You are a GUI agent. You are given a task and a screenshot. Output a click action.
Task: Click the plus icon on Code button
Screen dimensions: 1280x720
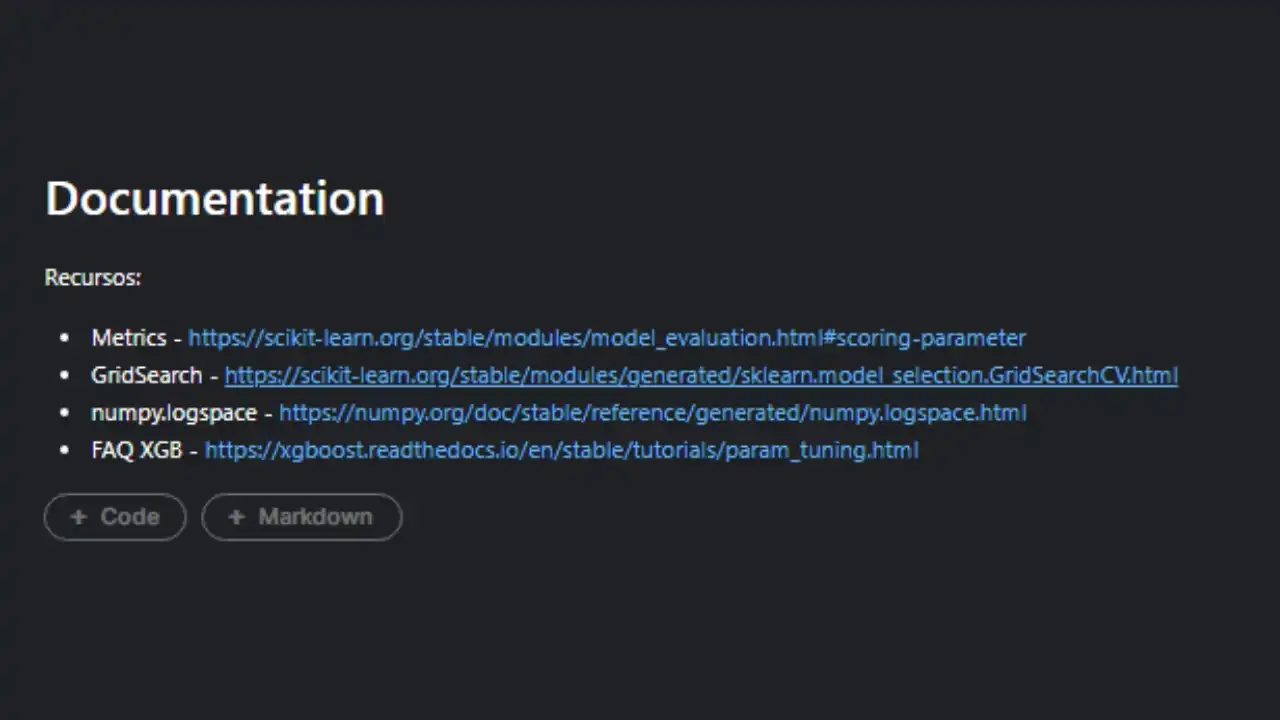[78, 517]
